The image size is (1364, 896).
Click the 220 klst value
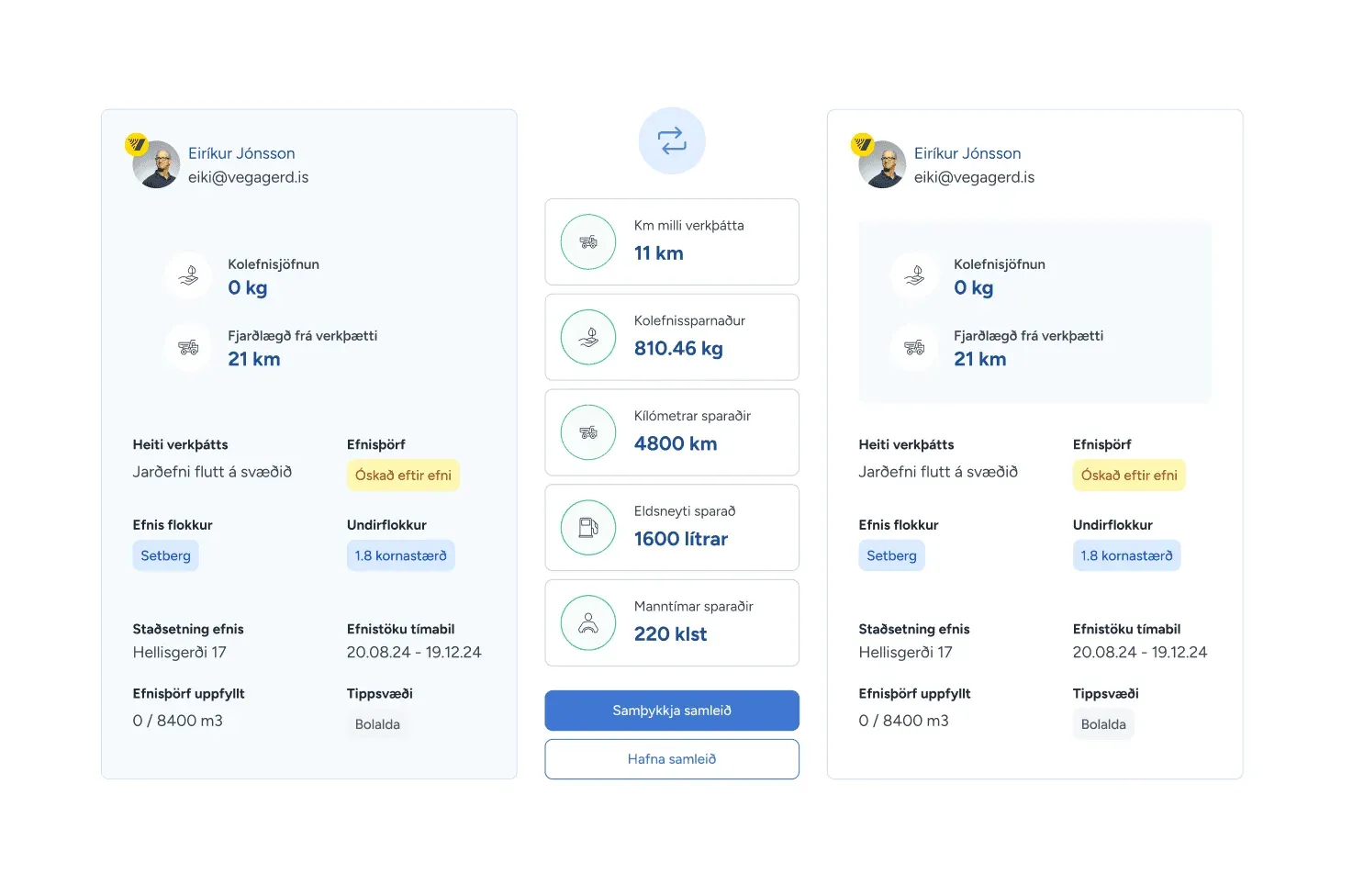671,634
